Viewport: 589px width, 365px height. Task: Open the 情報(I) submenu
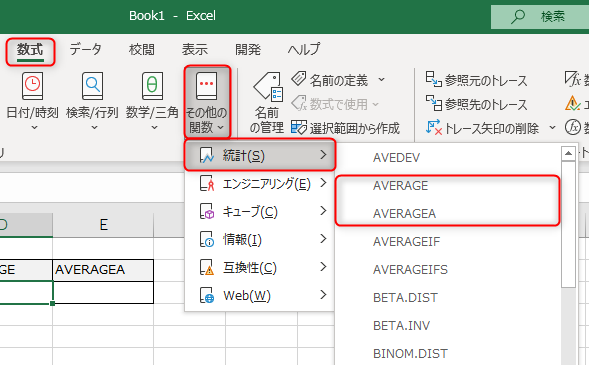260,240
